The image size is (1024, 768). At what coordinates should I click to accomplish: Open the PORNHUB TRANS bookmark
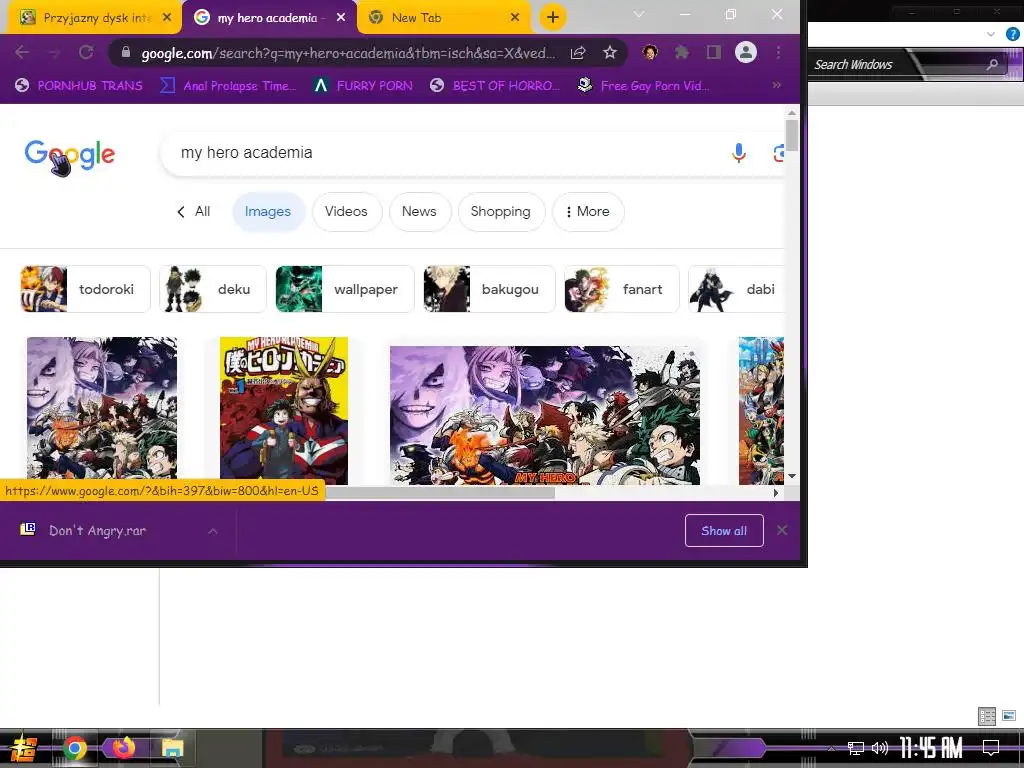point(79,86)
